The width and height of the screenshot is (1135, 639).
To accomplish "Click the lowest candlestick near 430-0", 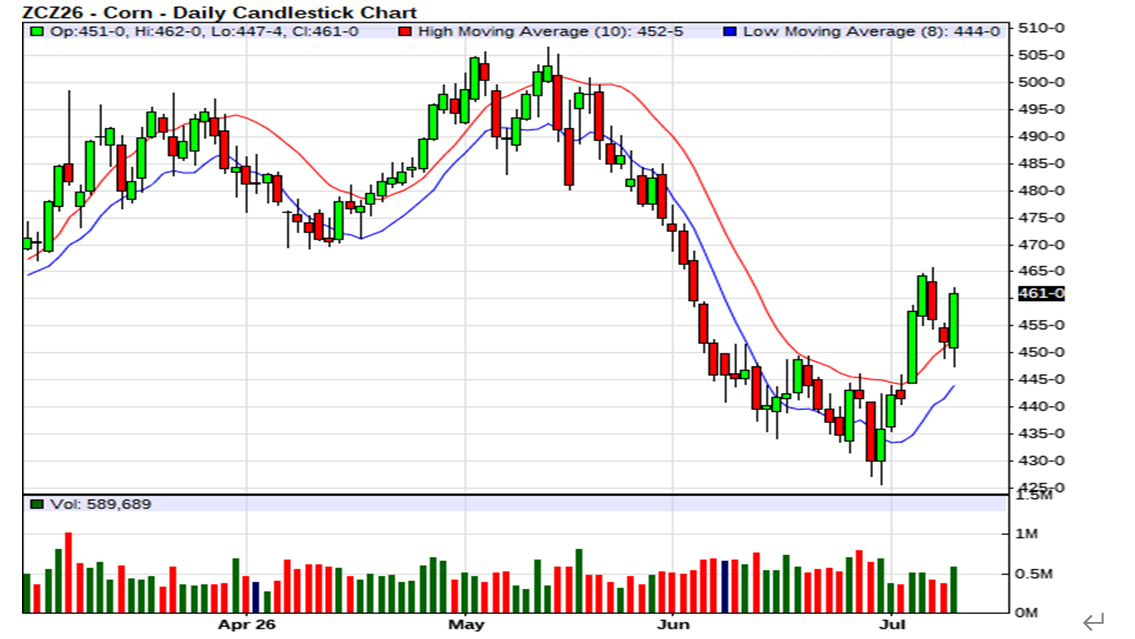I will (880, 445).
